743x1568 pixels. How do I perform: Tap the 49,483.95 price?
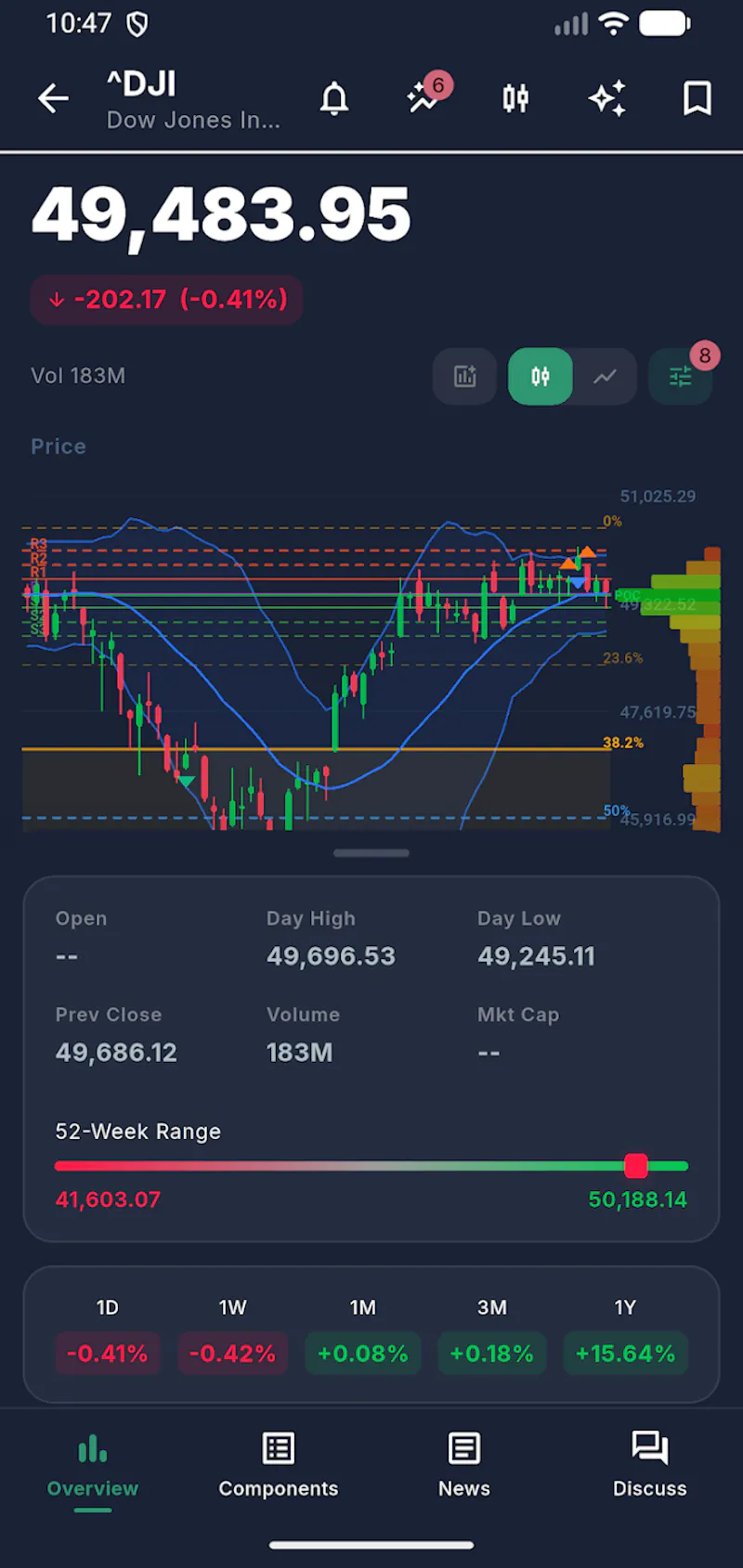(x=221, y=215)
